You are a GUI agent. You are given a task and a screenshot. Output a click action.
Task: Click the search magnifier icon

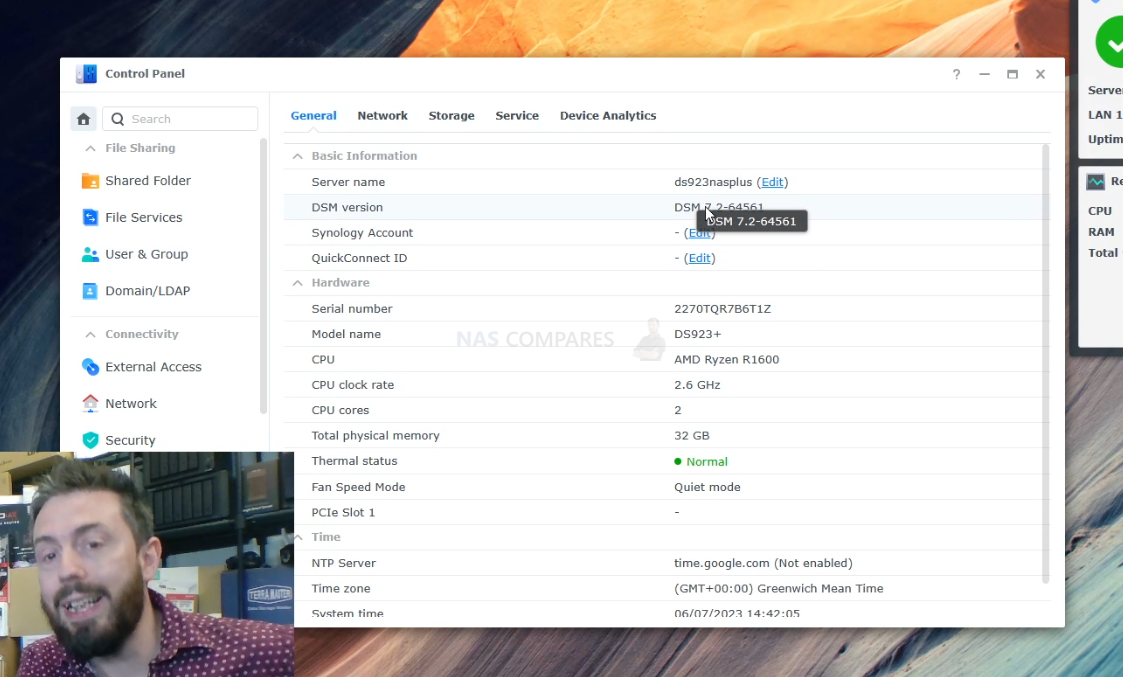(117, 119)
